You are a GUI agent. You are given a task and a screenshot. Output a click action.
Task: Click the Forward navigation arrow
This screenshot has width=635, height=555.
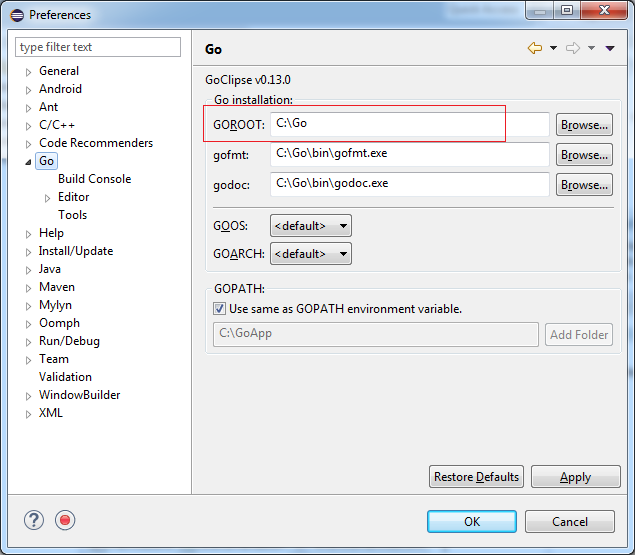(573, 48)
